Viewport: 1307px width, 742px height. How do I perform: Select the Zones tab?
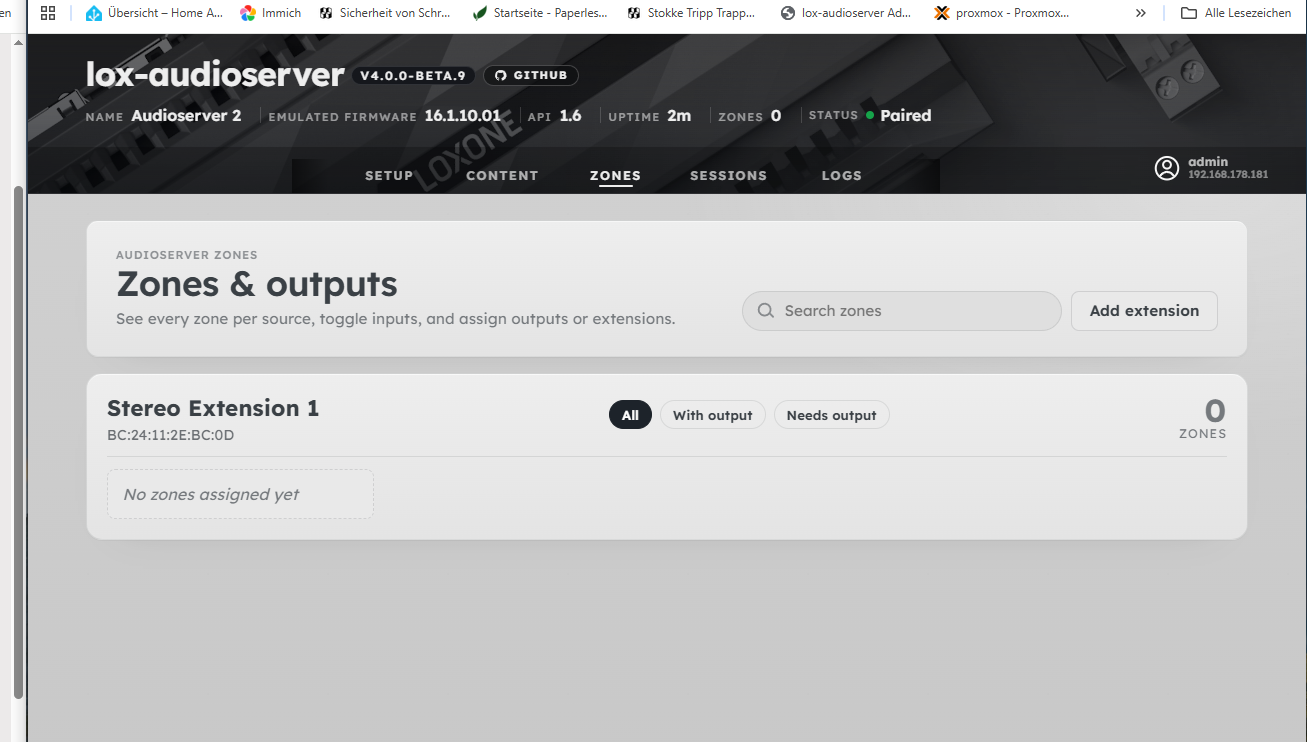(x=615, y=175)
